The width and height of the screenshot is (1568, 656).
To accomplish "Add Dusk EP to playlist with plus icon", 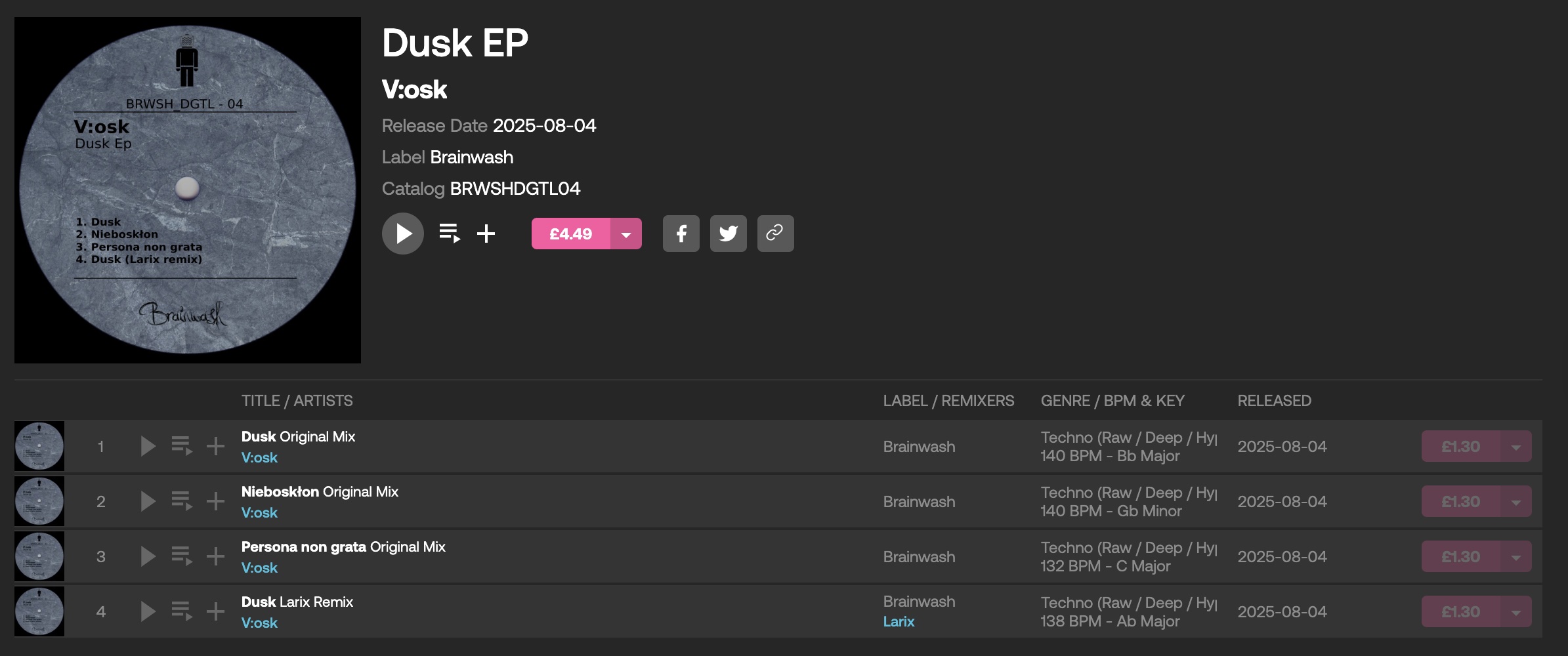I will coord(486,234).
